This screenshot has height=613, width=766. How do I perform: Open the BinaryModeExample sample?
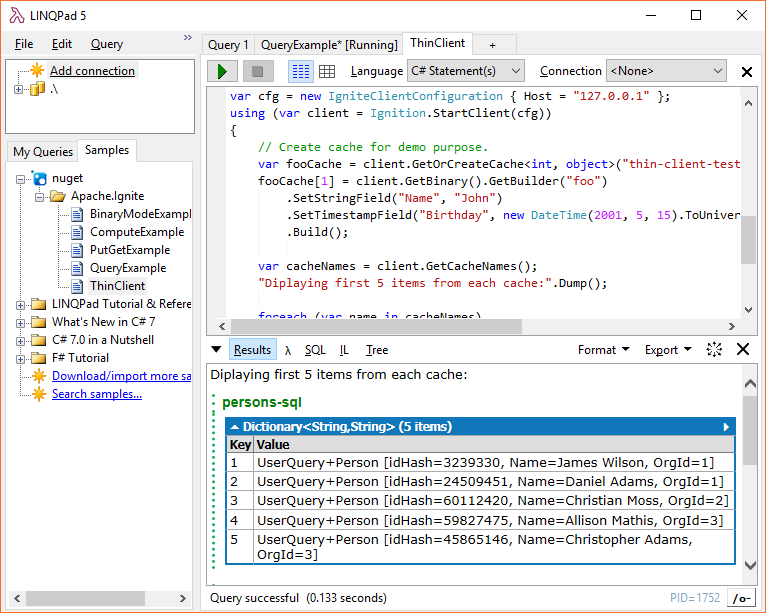pos(140,214)
